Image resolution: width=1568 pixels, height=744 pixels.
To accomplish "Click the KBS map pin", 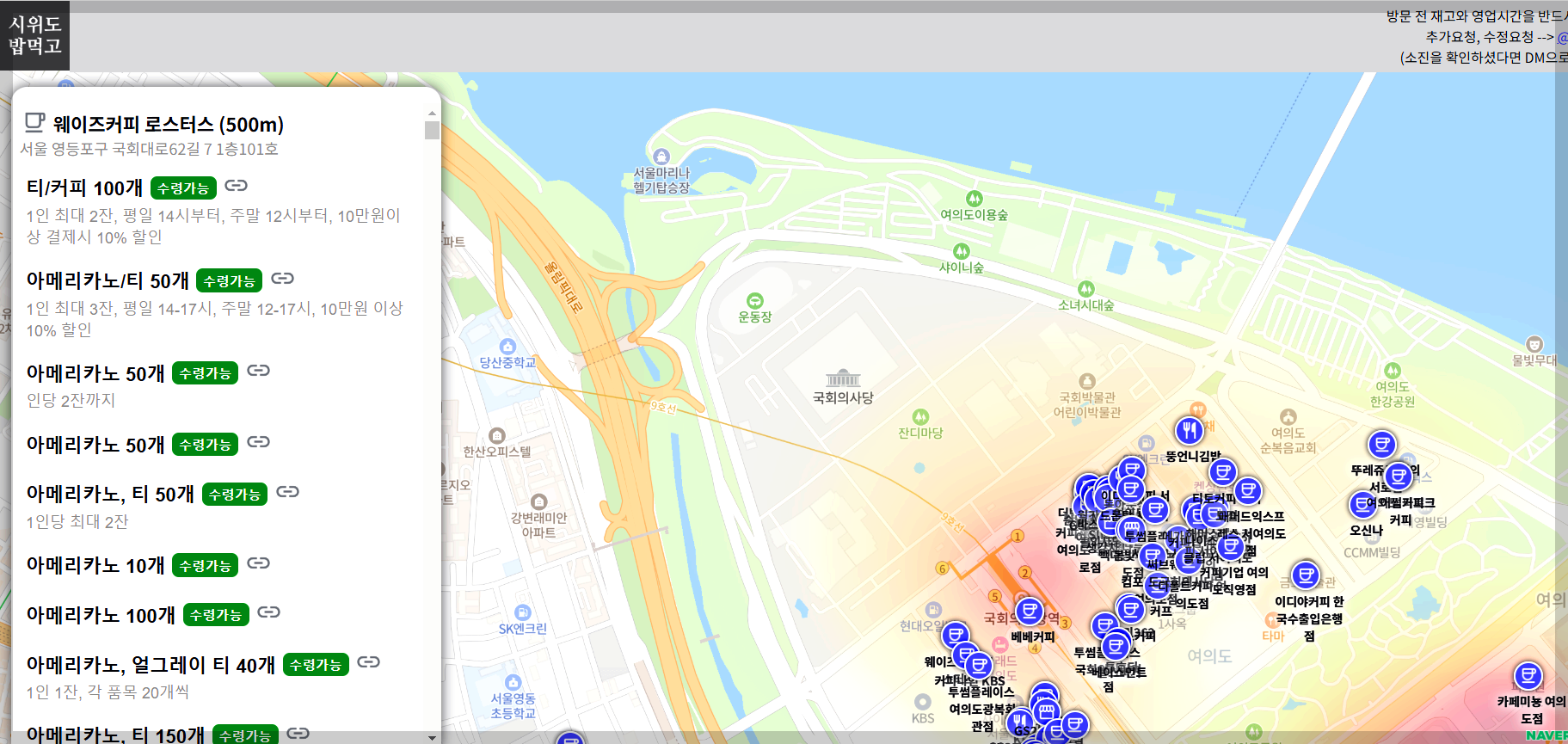I will pos(923,702).
